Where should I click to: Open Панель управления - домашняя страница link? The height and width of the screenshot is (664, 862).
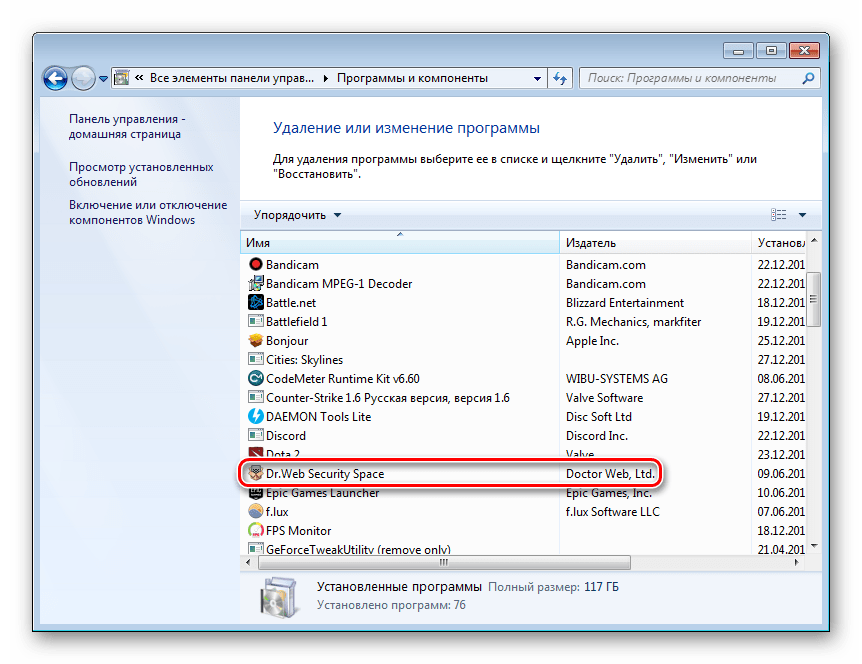tap(127, 126)
